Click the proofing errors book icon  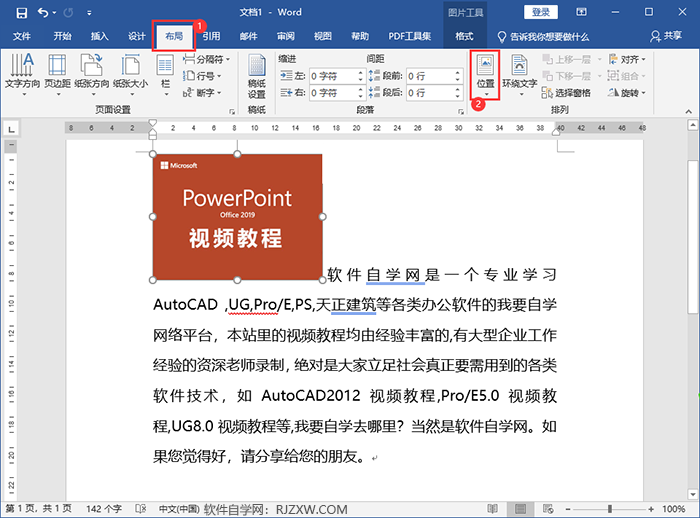coord(141,509)
